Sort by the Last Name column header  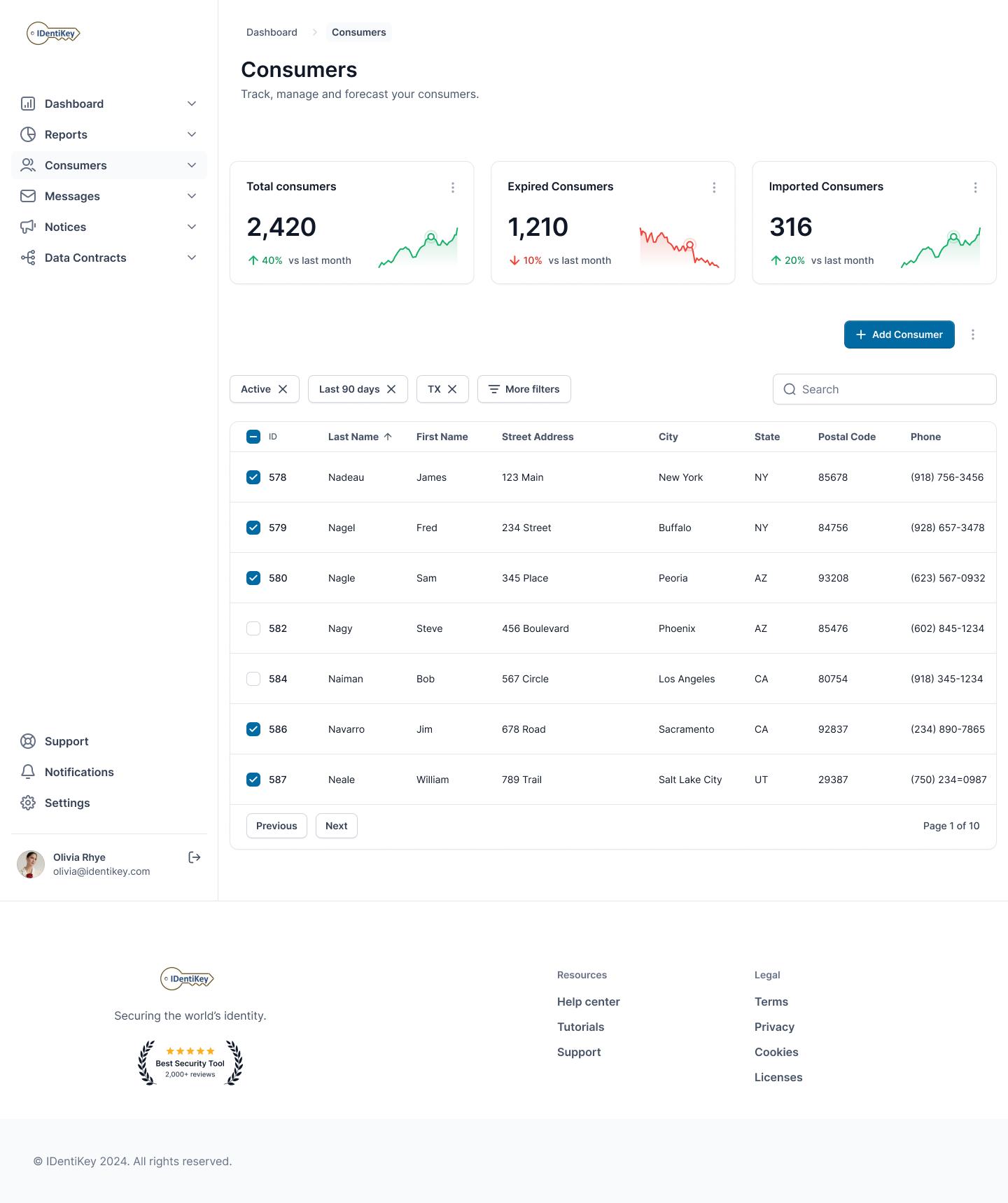click(360, 437)
